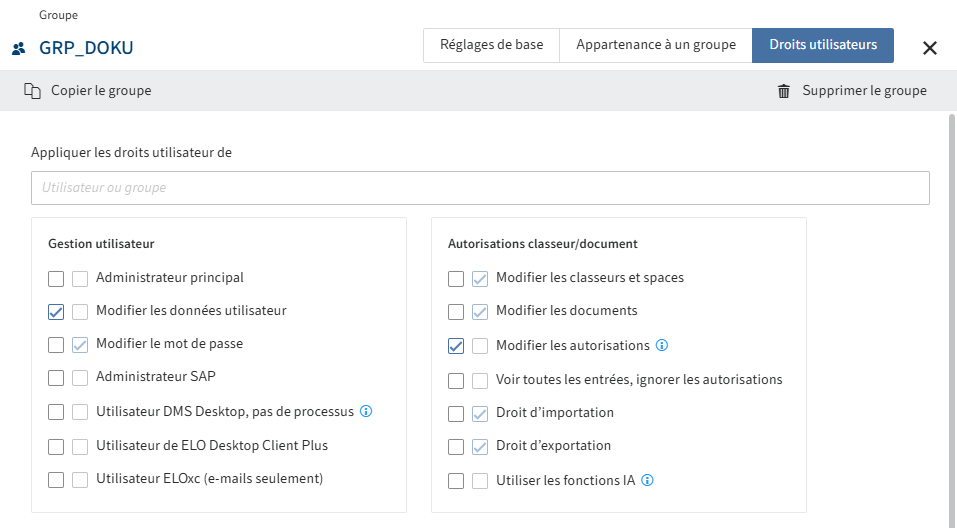The height and width of the screenshot is (528, 957).
Task: Focus the Utilisateur ou groupe field
Action: click(x=480, y=188)
